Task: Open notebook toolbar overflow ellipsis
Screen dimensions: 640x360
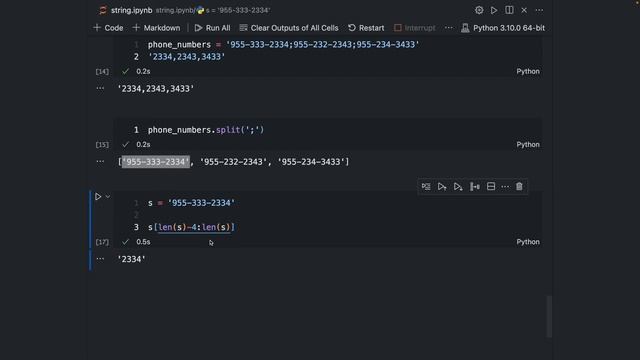Action: 449,28
